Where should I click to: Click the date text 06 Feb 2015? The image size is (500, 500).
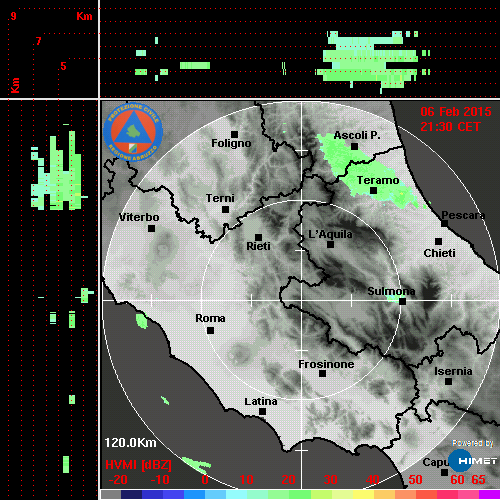point(456,112)
